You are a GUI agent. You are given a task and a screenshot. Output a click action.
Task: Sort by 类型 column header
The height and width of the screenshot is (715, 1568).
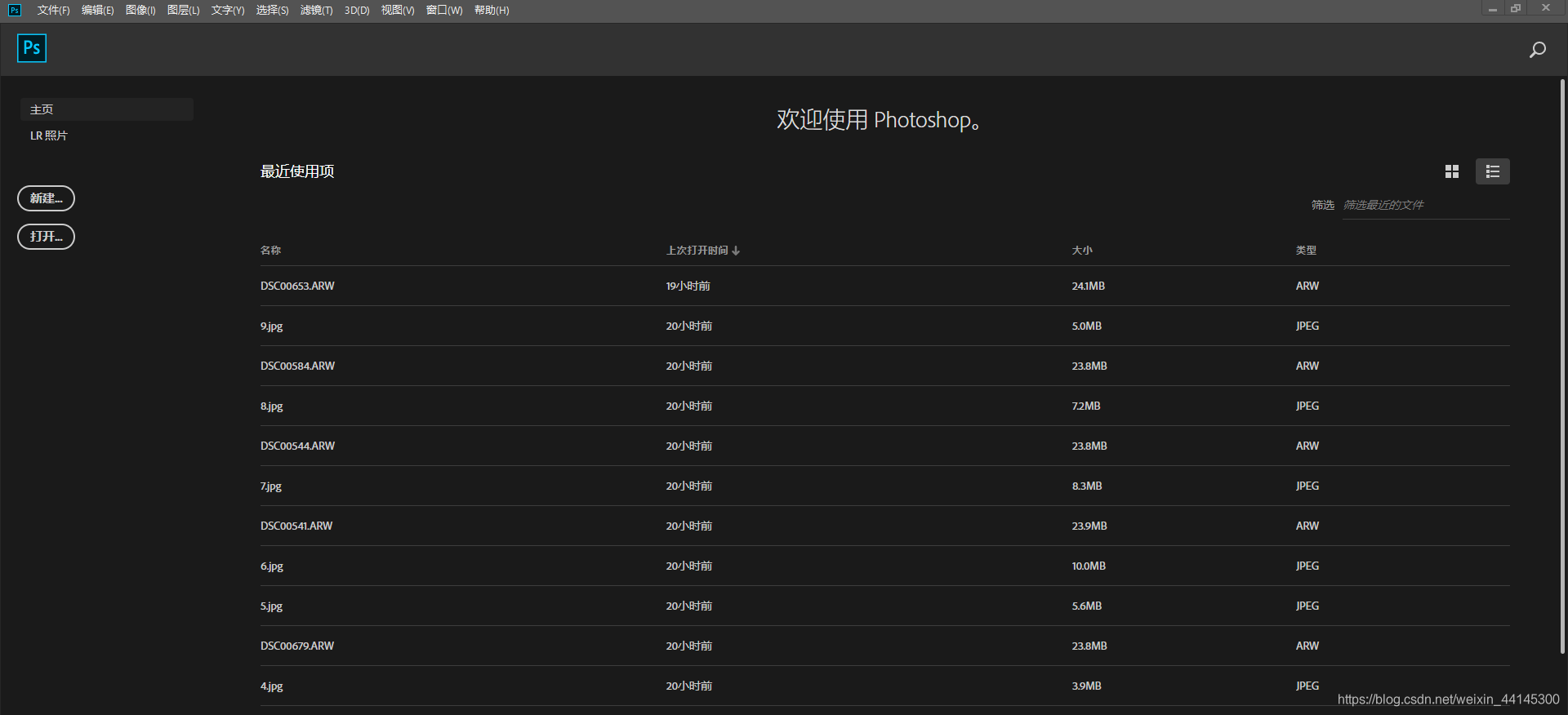click(1306, 251)
